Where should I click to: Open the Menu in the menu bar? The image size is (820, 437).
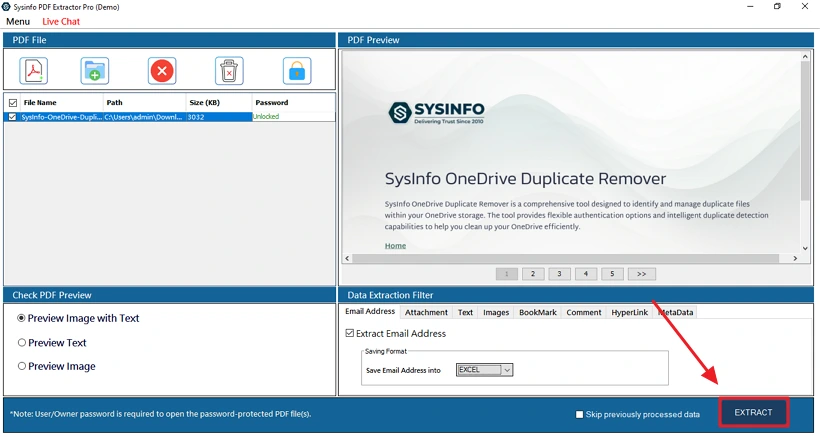pos(18,21)
